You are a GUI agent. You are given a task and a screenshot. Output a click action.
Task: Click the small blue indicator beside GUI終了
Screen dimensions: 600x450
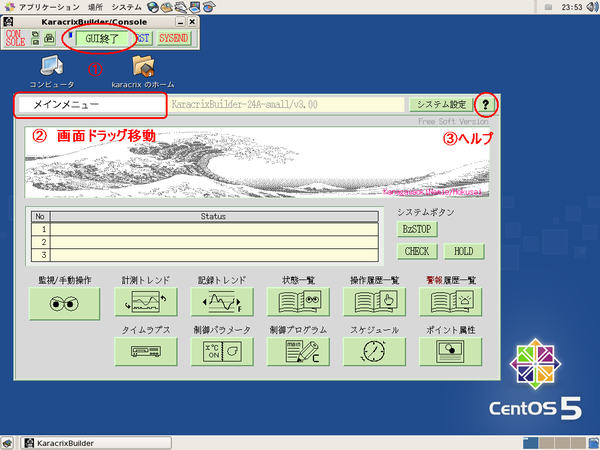[70, 35]
